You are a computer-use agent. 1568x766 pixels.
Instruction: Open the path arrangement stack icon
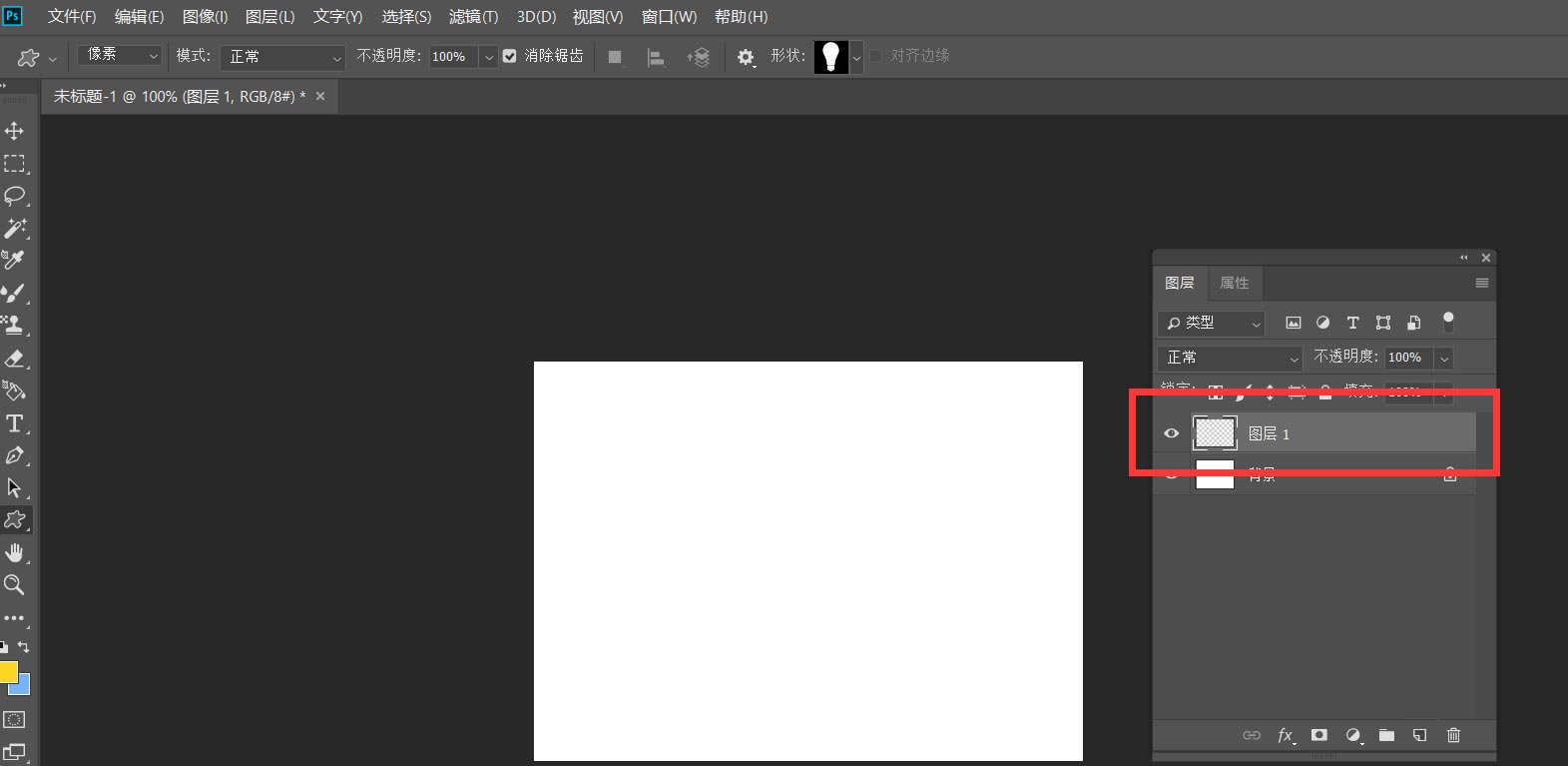(x=699, y=57)
